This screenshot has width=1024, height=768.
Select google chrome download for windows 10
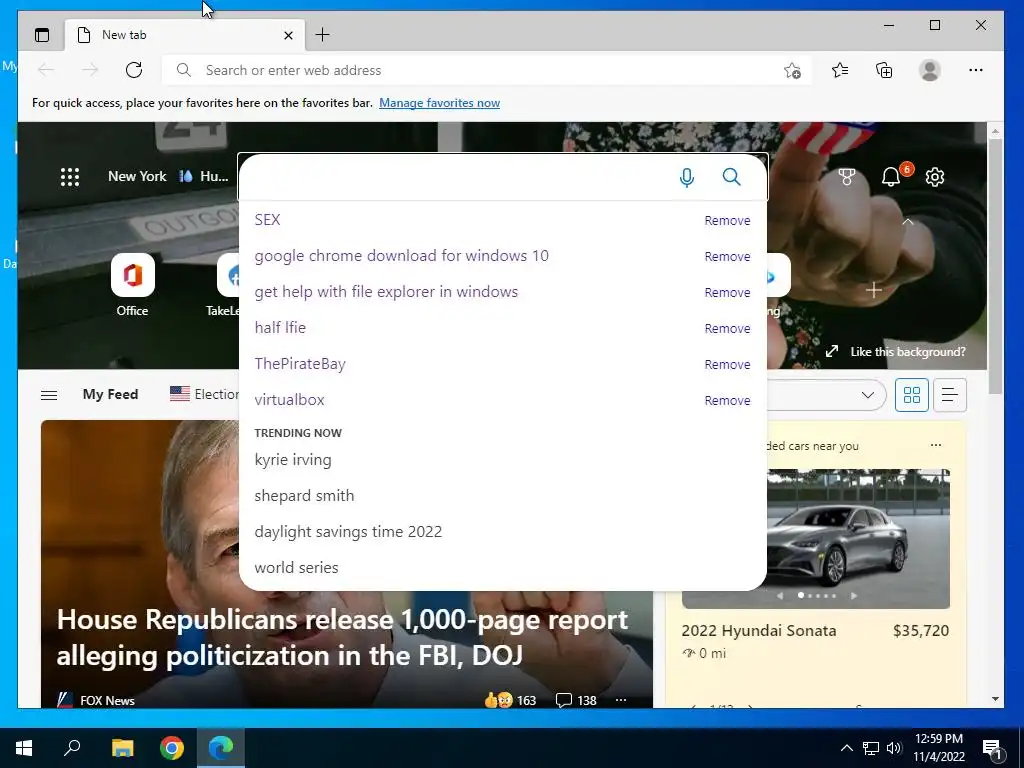[402, 256]
